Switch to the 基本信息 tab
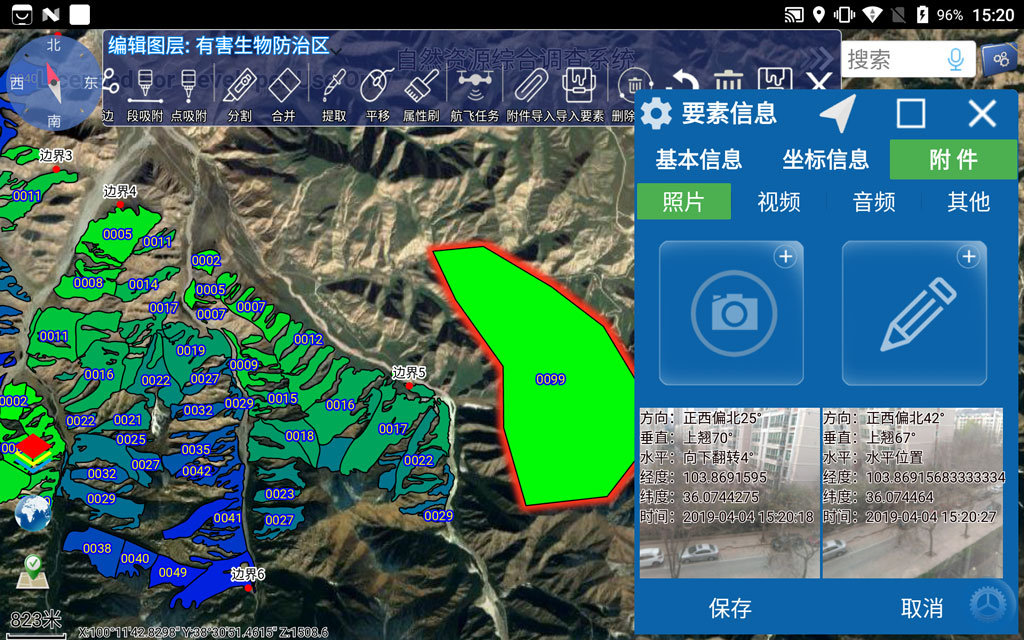Screen dimensions: 1024x640 coord(698,159)
